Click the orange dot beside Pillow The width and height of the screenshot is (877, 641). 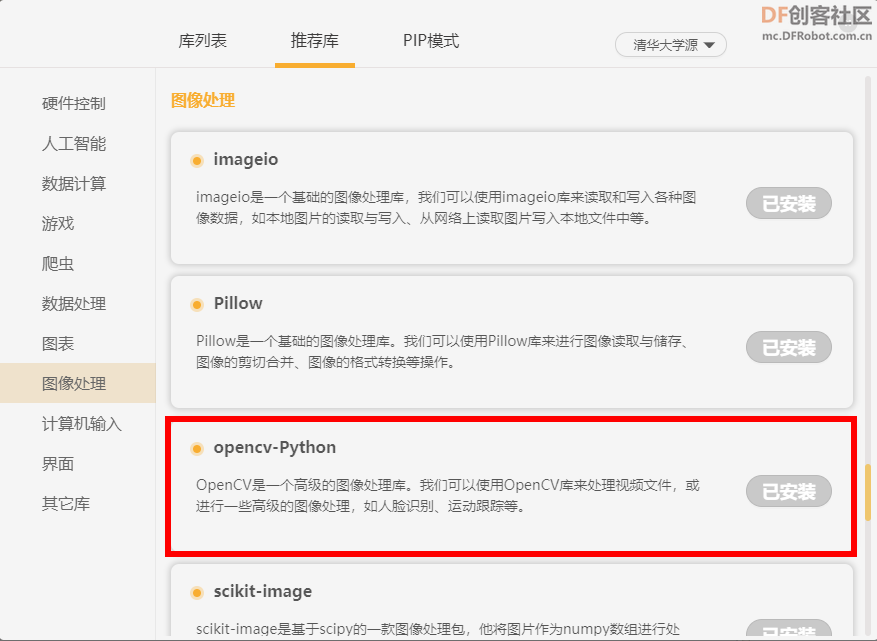(x=197, y=305)
